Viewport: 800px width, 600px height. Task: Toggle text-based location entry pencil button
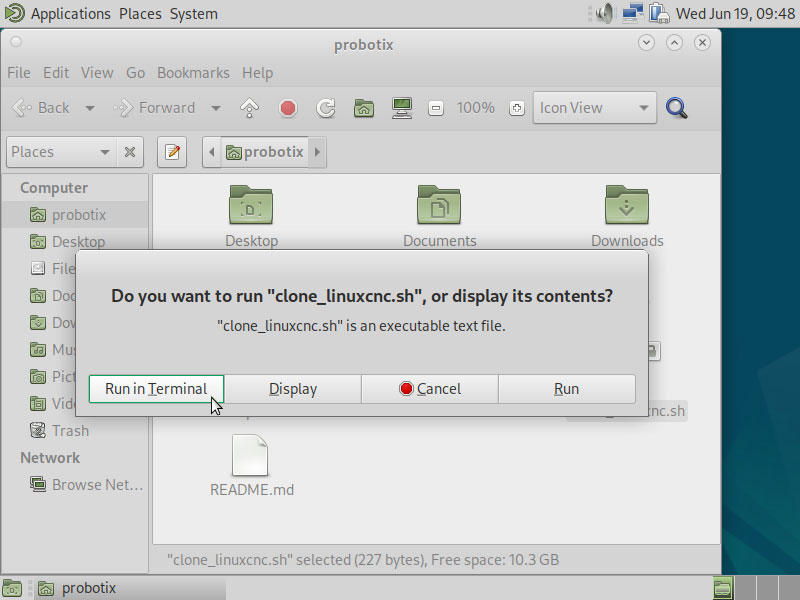click(x=172, y=152)
